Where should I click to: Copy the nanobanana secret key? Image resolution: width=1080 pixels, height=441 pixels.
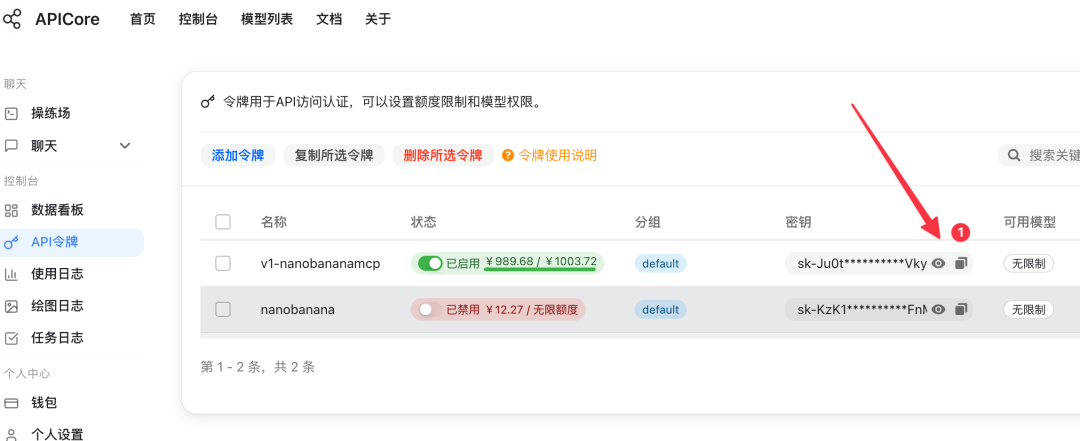[x=962, y=309]
